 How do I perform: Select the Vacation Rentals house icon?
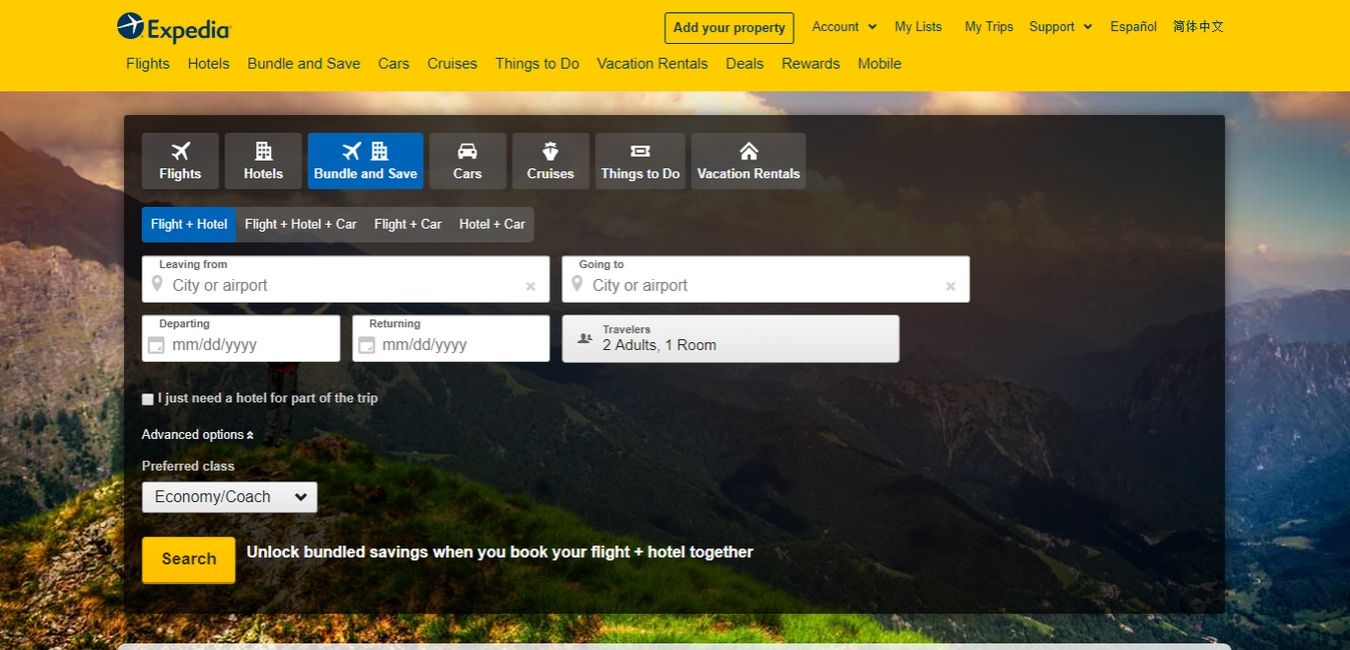click(x=748, y=151)
